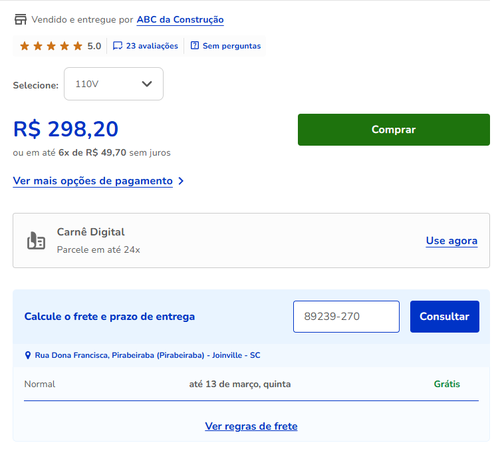
Task: Open Ver regras de frete link
Action: (x=251, y=426)
